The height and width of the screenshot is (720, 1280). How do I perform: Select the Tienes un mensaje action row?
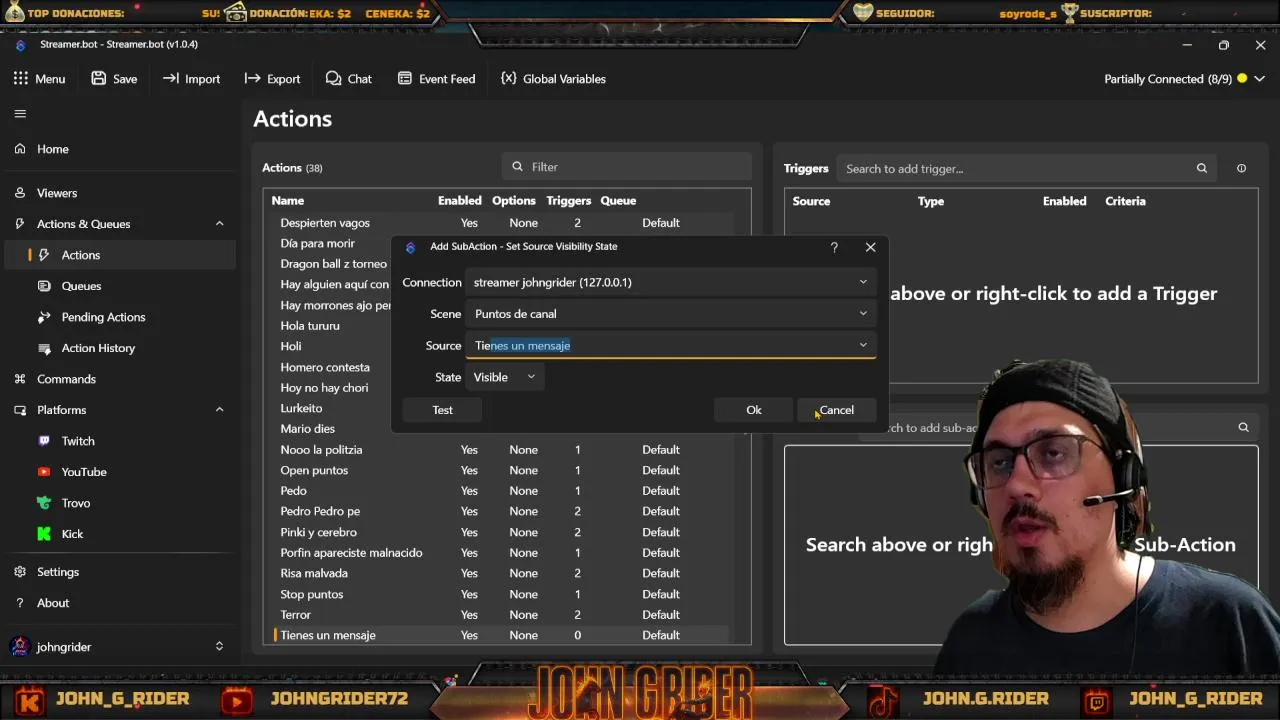click(x=503, y=635)
